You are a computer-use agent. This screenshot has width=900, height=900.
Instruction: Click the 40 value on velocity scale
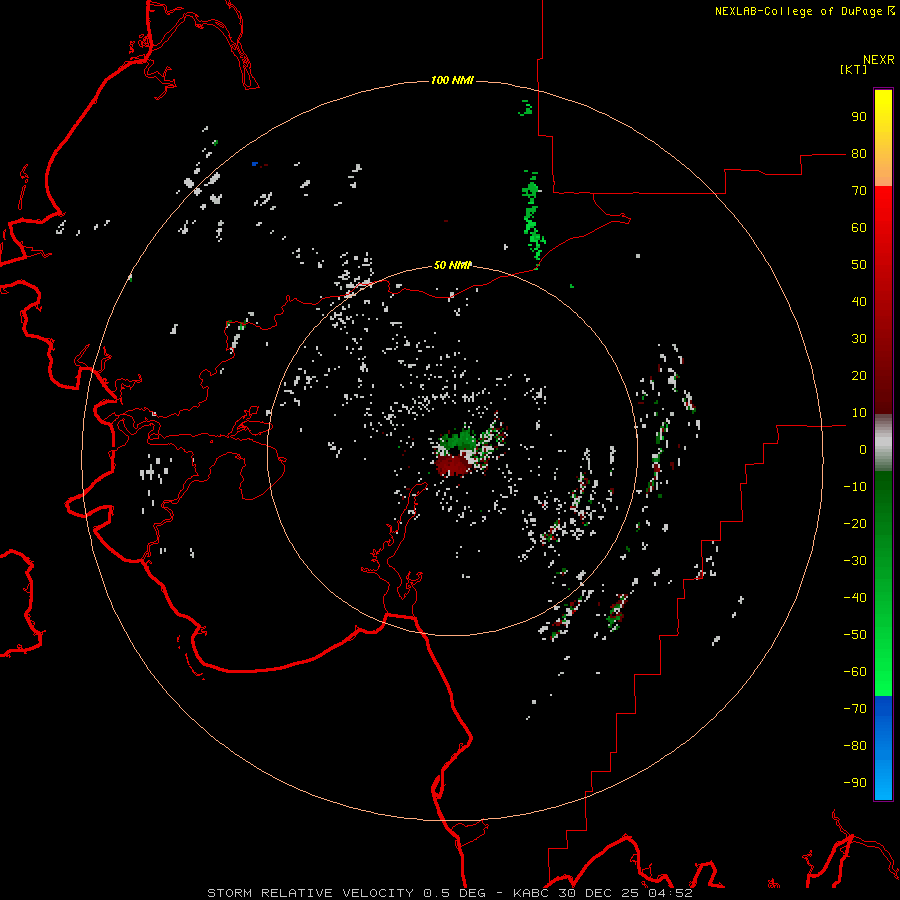point(859,301)
